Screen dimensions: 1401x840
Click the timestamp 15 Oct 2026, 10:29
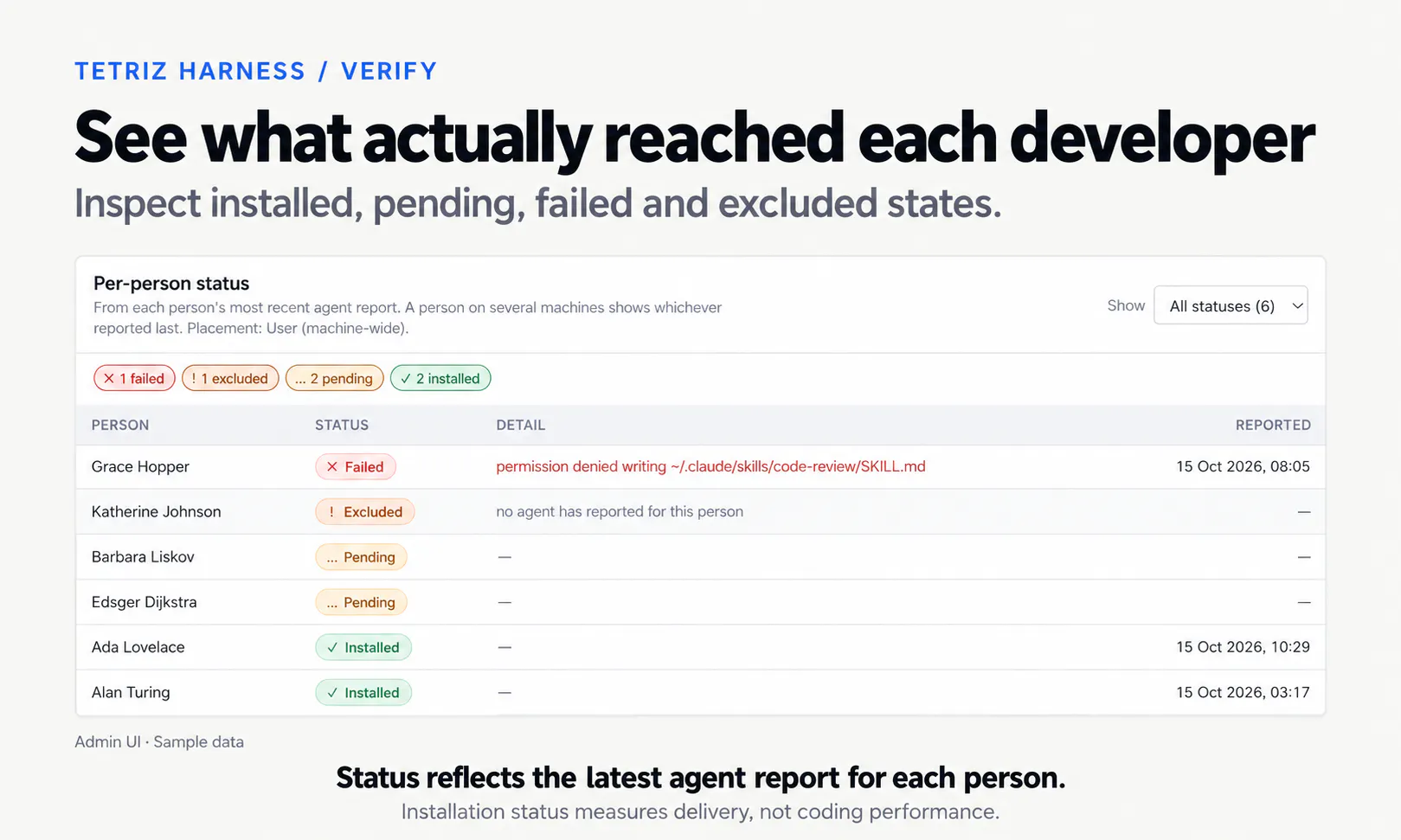coord(1243,647)
